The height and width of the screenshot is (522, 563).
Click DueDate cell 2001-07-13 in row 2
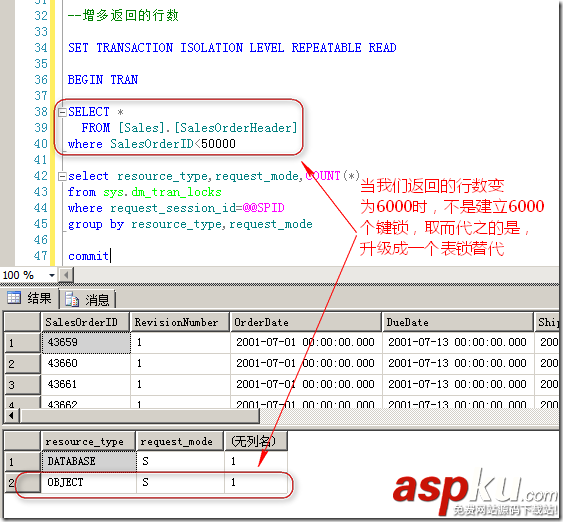[x=458, y=363]
